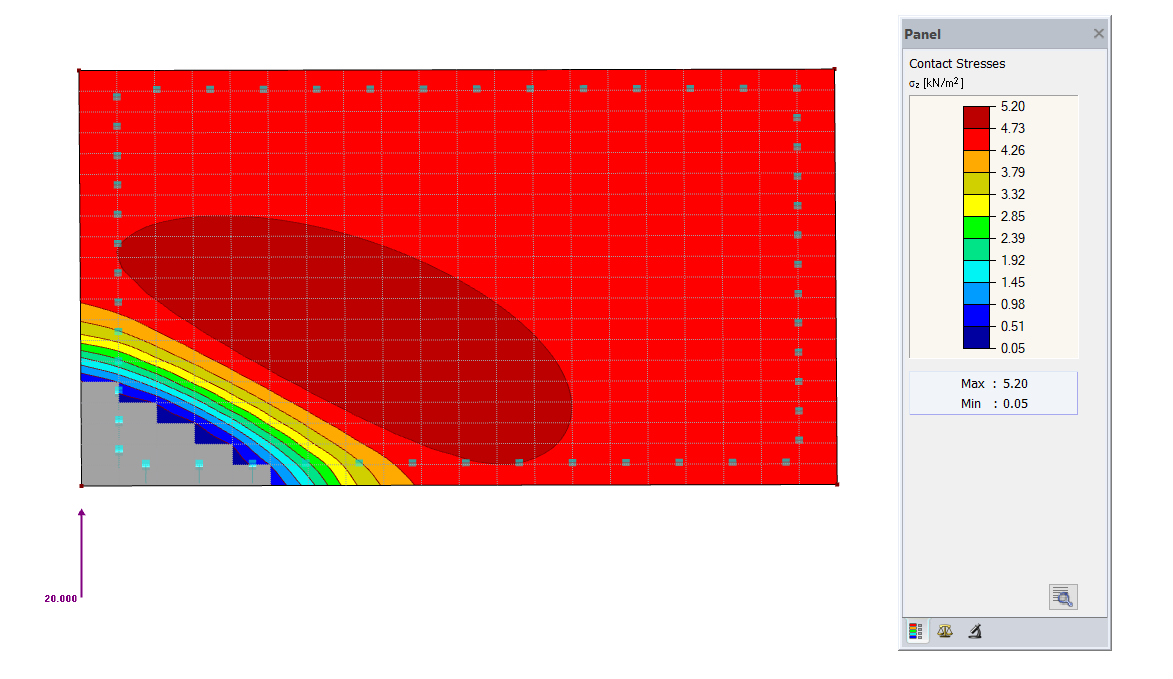The image size is (1173, 679).
Task: Click the σz [kN/m²] unit label
Action: point(936,83)
